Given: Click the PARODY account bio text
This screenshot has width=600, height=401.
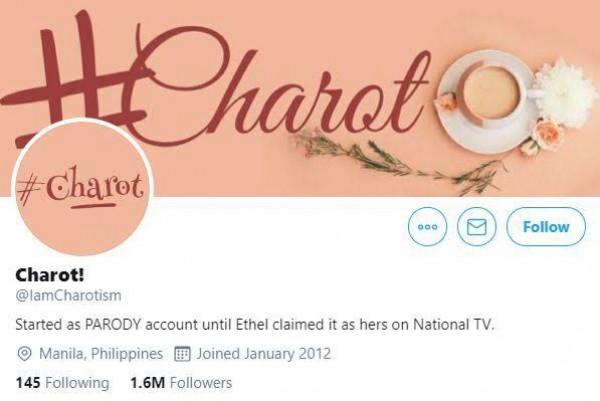Looking at the screenshot, I should pos(255,324).
